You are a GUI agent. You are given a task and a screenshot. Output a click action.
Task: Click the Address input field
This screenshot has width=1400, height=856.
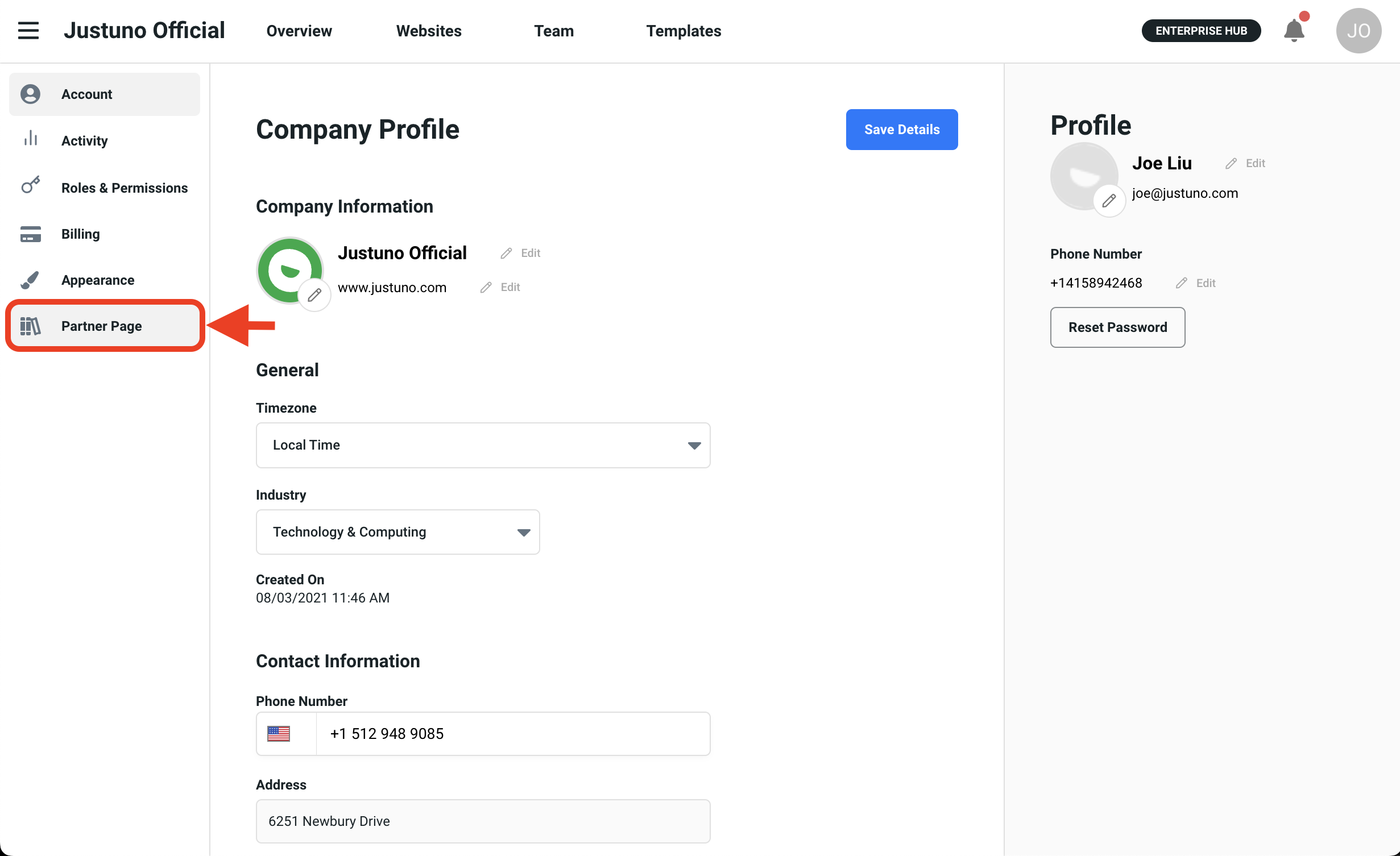(x=483, y=821)
